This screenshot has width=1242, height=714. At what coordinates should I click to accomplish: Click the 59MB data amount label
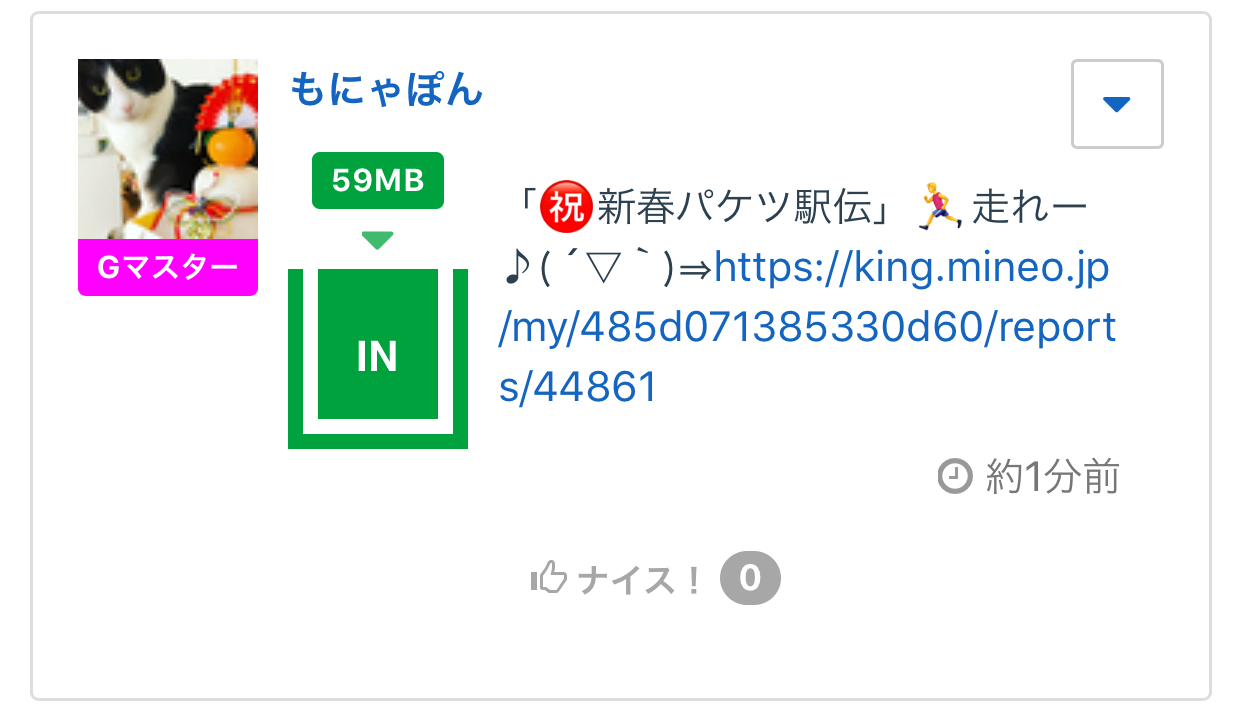[x=377, y=181]
